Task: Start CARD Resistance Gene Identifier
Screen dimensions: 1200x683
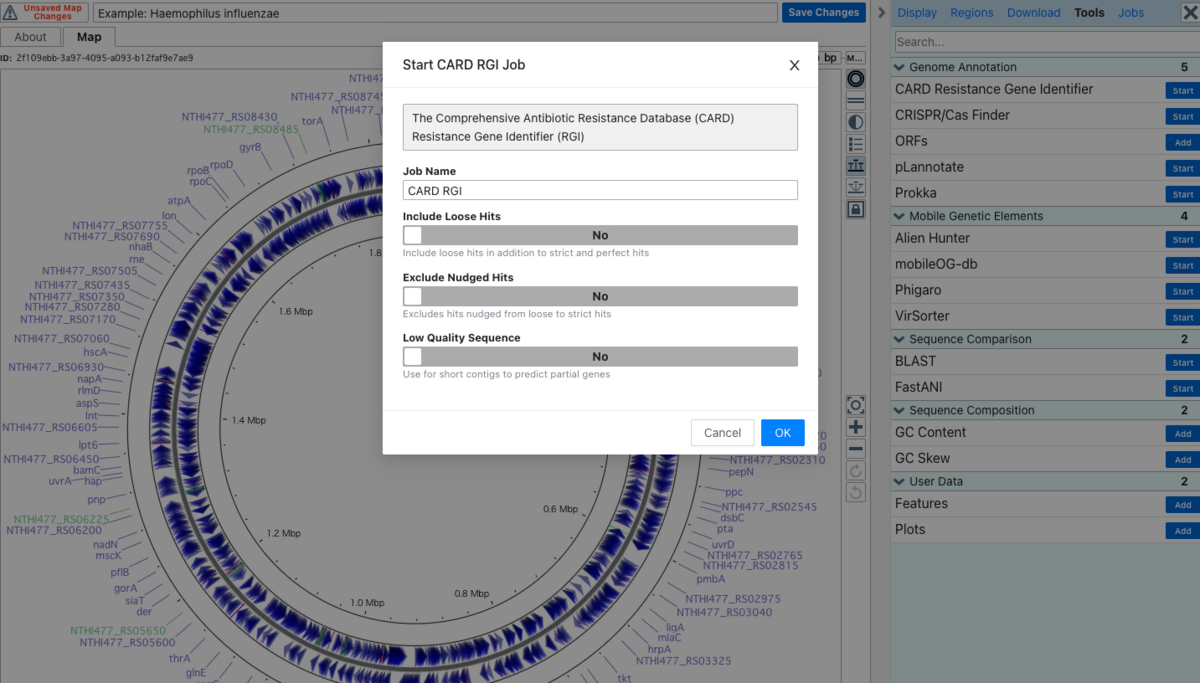Action: (x=1183, y=90)
